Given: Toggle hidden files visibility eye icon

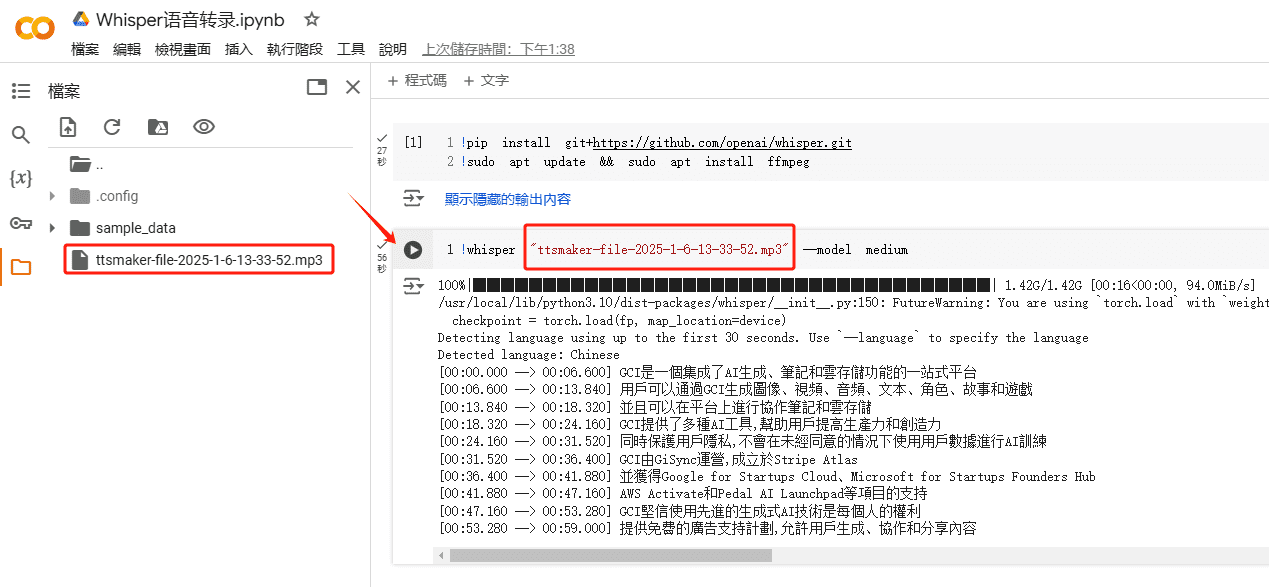Looking at the screenshot, I should coord(204,127).
